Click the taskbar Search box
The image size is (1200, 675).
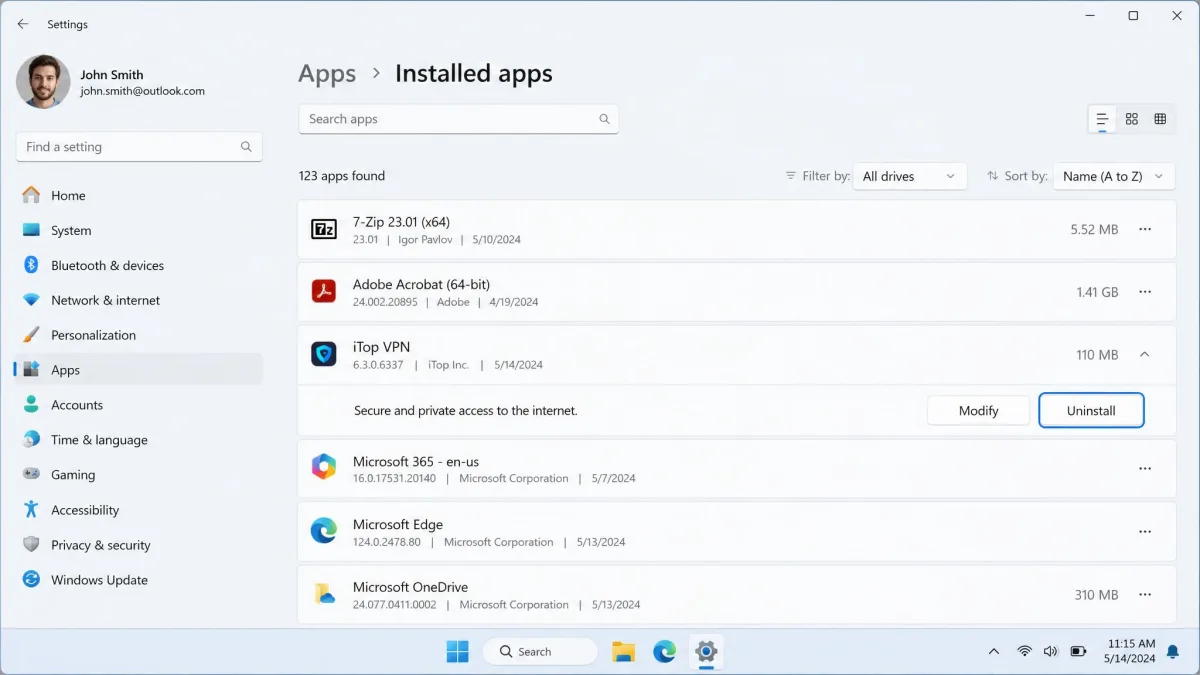[x=540, y=651]
